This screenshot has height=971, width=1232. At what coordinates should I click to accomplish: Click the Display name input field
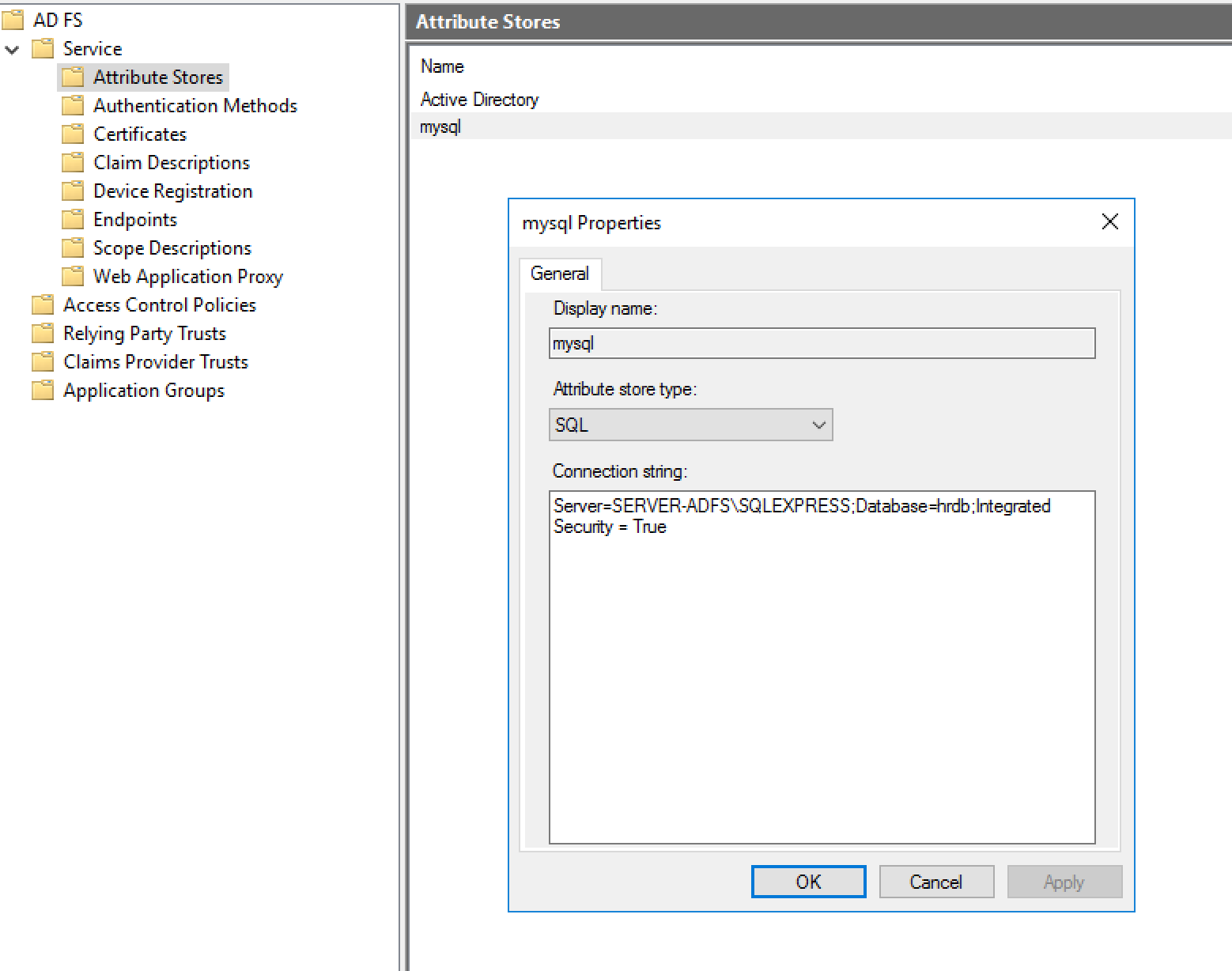[x=822, y=343]
